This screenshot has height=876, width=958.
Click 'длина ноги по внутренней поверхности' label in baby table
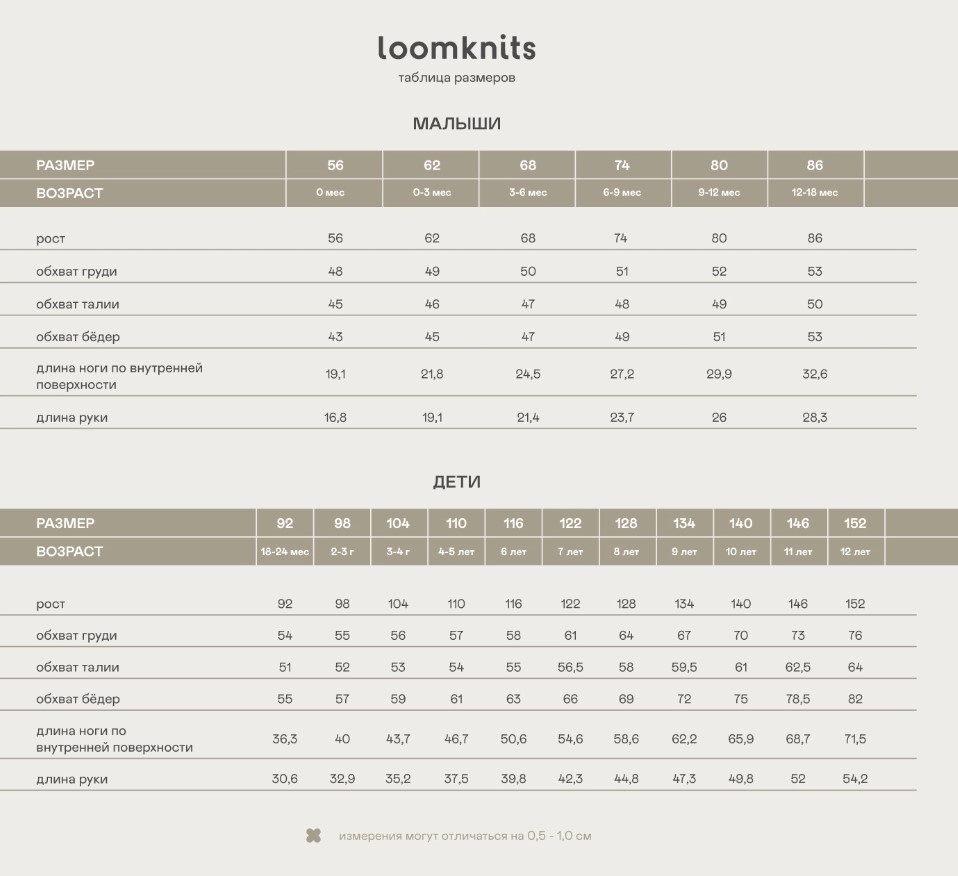[119, 376]
